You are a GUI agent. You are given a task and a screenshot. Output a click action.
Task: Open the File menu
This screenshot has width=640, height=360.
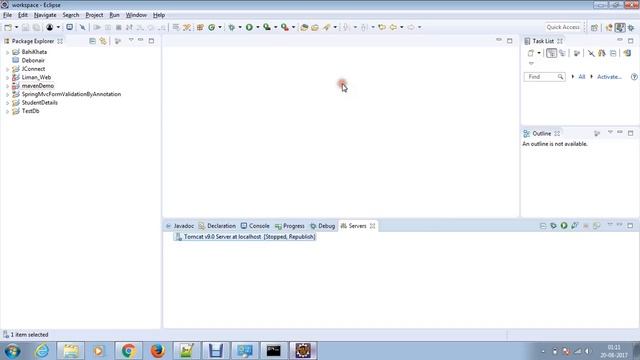click(7, 15)
